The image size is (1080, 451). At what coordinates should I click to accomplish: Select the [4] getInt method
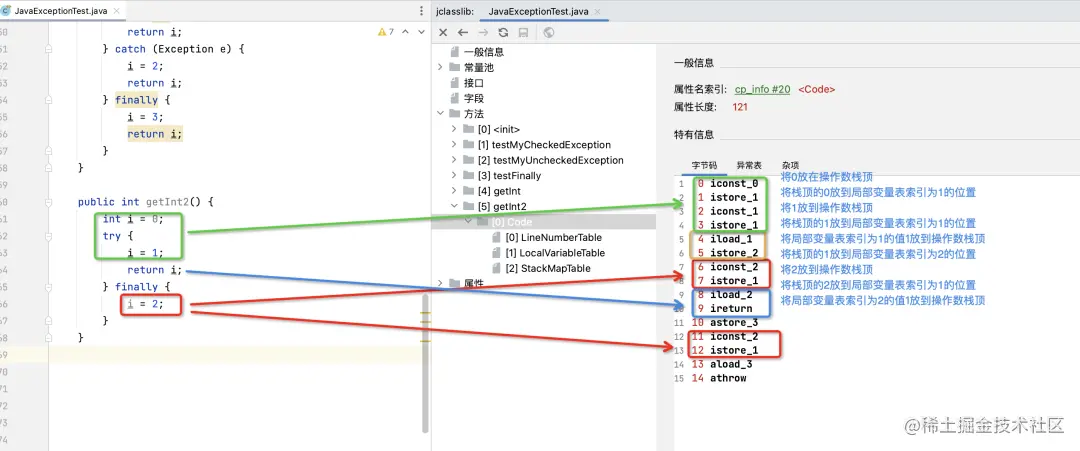[x=499, y=191]
